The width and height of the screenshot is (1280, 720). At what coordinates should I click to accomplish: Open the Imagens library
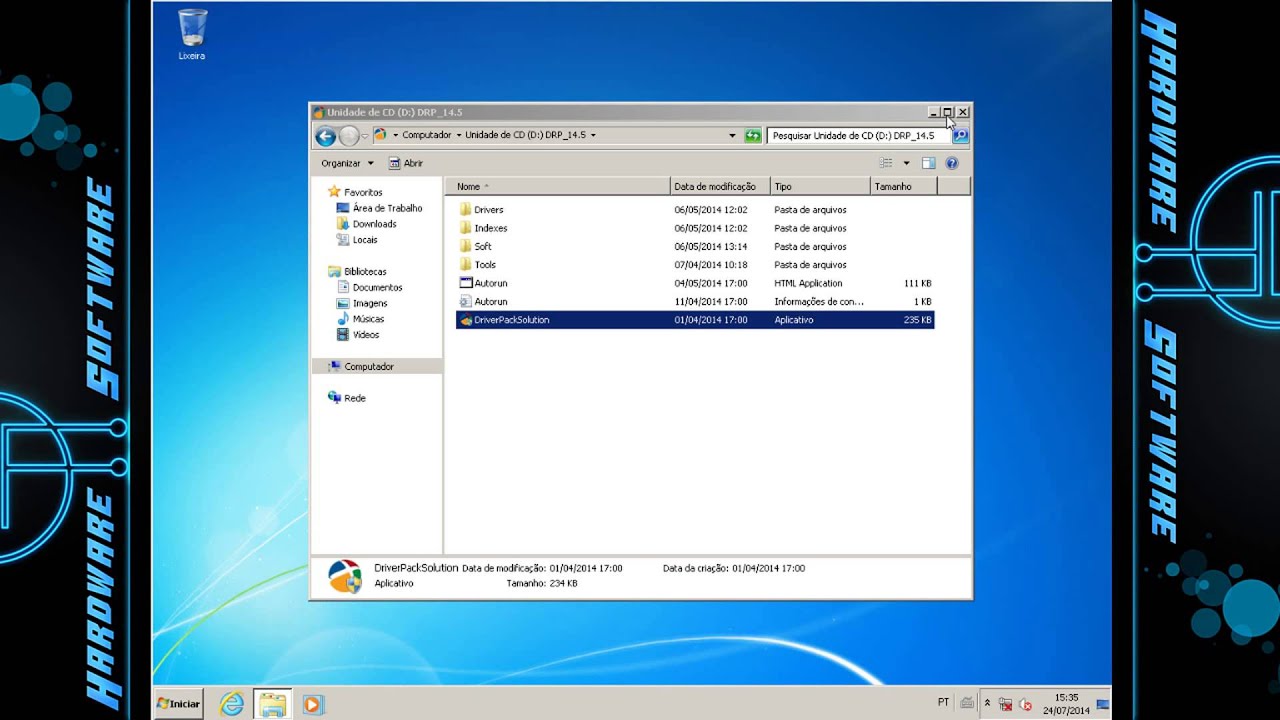pyautogui.click(x=369, y=303)
